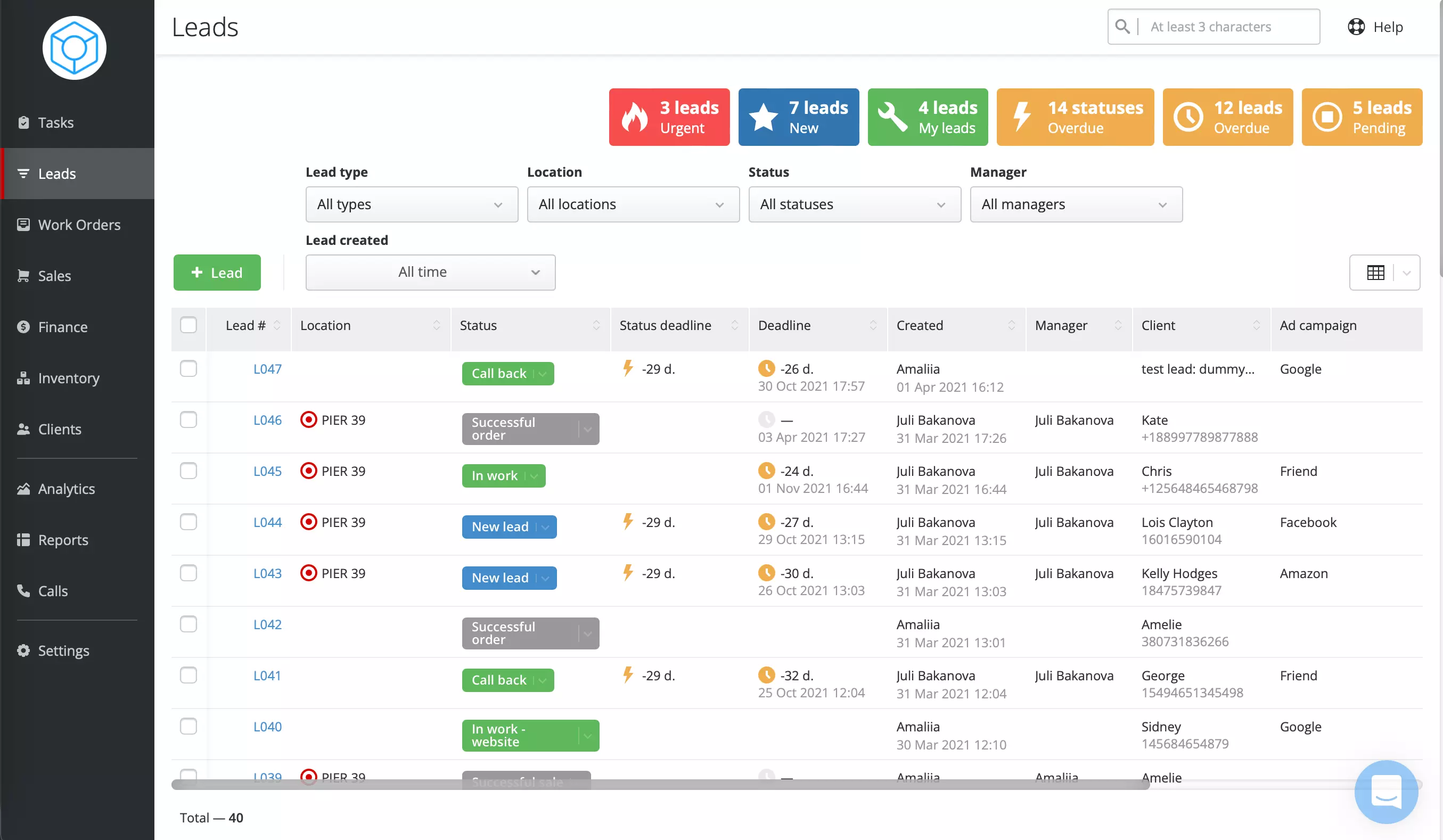Check the checkbox for lead L046
Screen dimensions: 1443x840
(188, 419)
